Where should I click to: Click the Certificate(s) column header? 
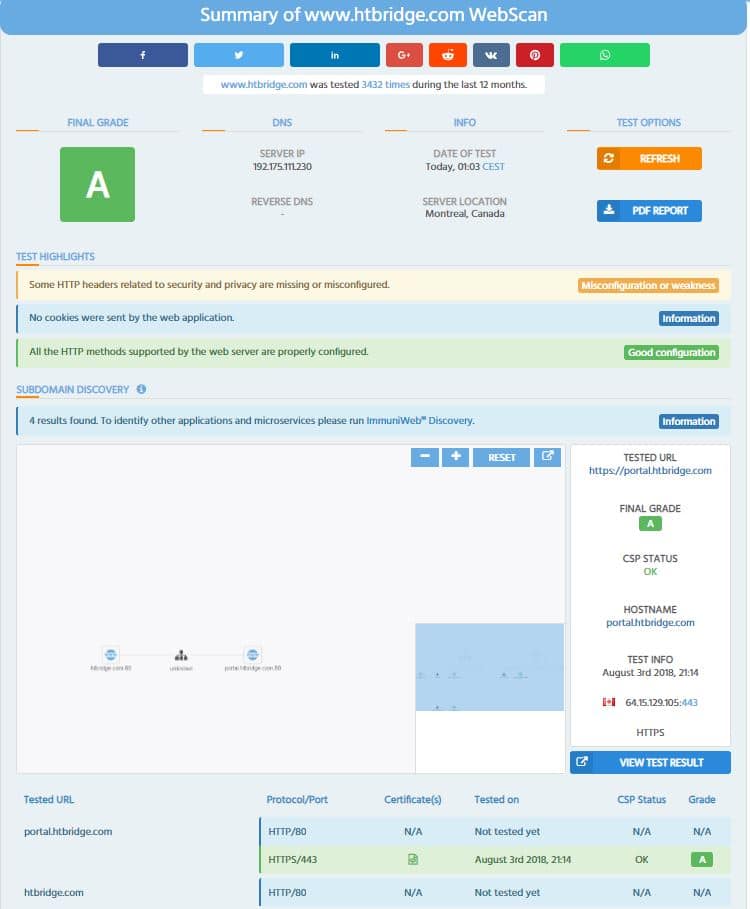pyautogui.click(x=413, y=799)
